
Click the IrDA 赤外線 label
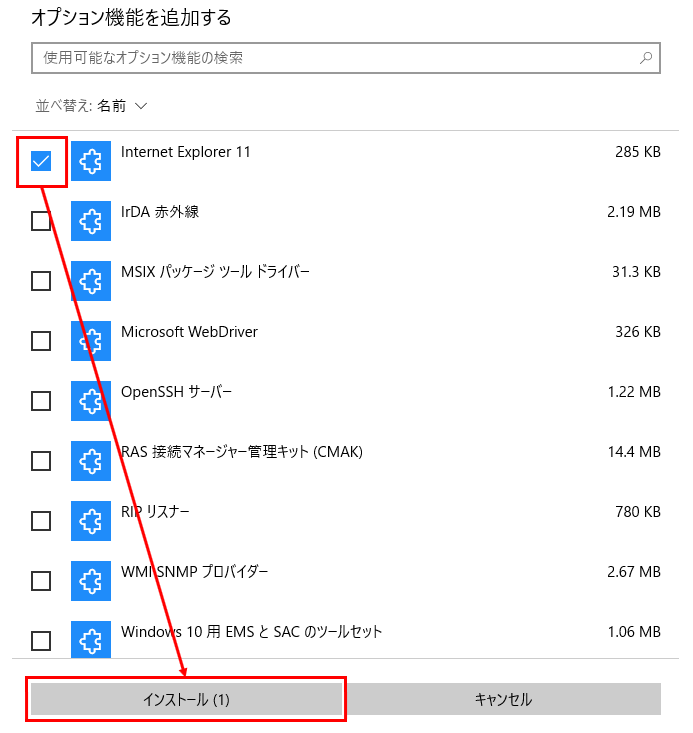pos(160,212)
